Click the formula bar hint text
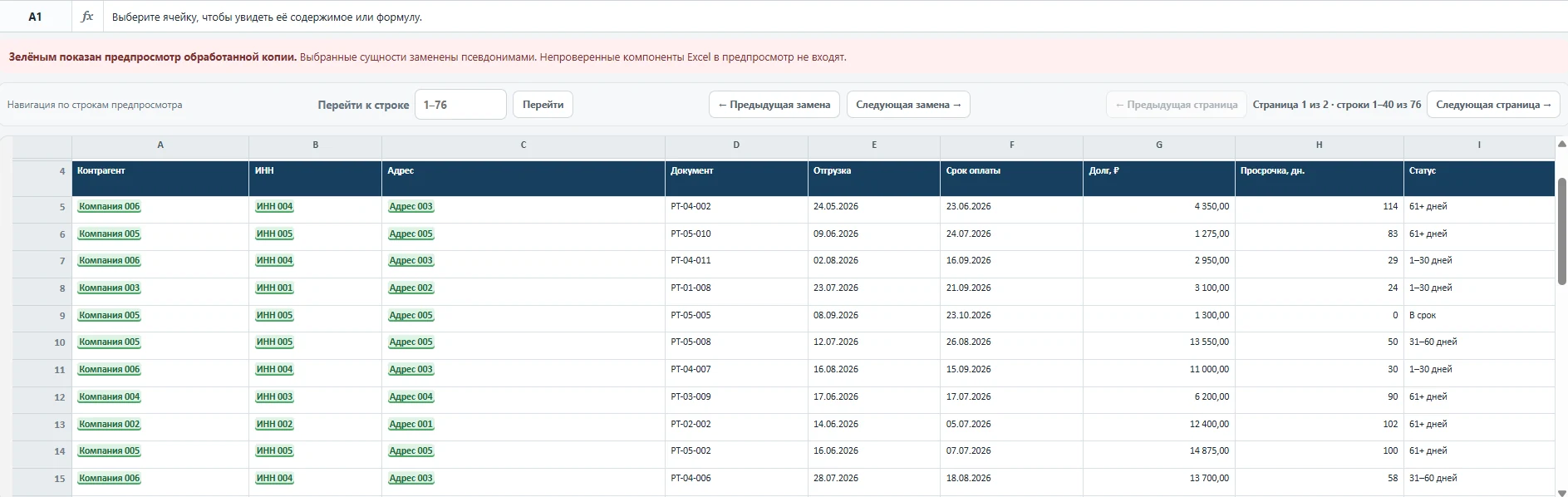 (x=267, y=17)
